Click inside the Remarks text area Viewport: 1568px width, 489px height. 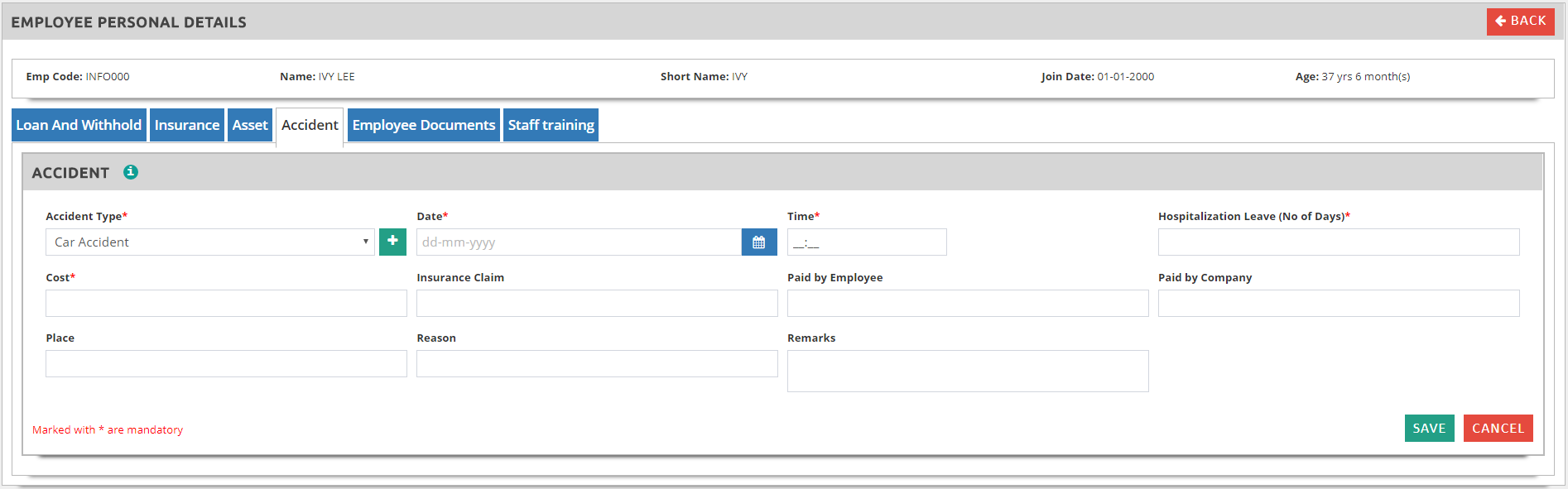968,371
